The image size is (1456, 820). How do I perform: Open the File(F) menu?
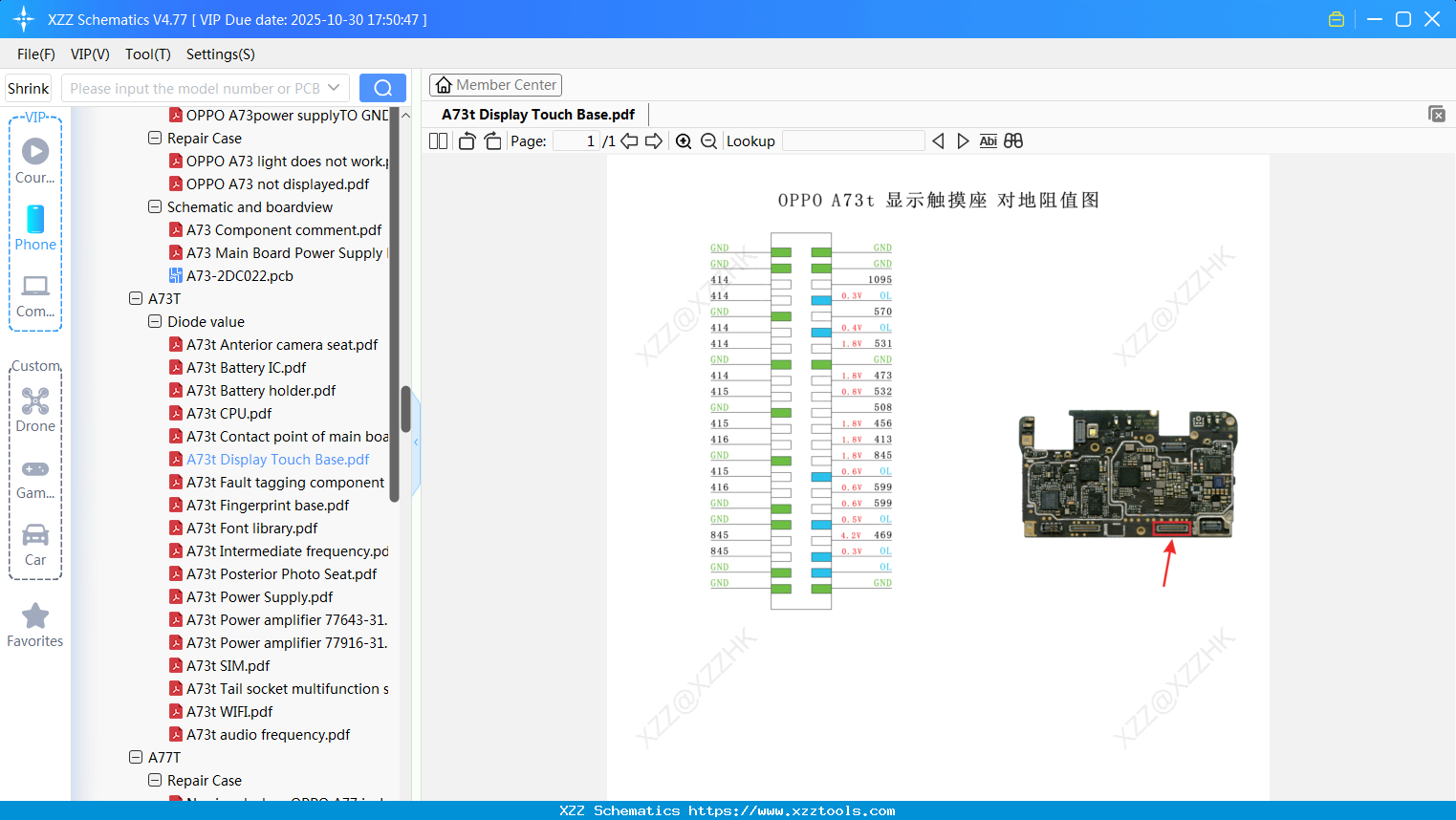[36, 54]
